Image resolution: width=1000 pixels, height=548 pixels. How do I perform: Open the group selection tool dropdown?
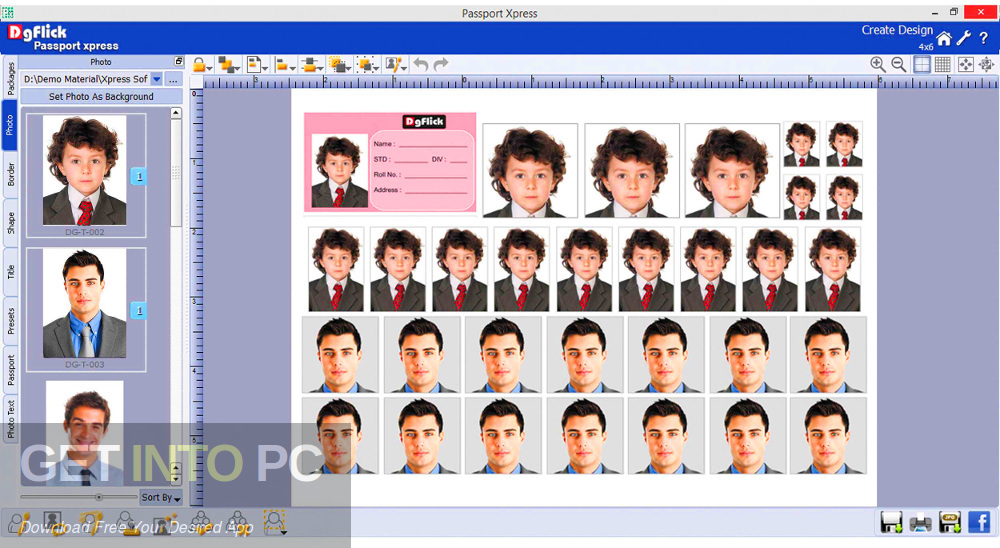pyautogui.click(x=367, y=64)
